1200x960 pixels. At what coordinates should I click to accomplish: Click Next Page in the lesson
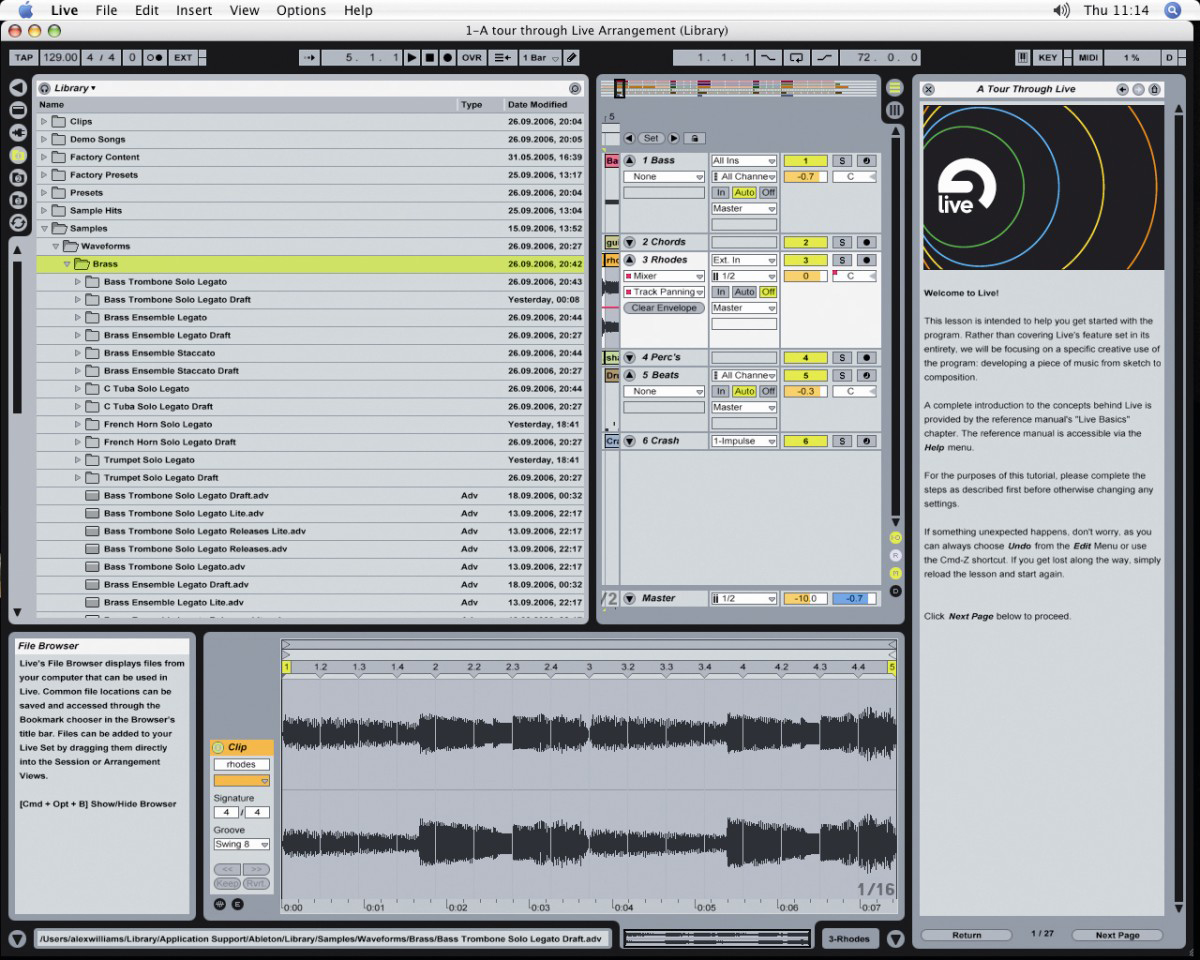pos(1117,935)
